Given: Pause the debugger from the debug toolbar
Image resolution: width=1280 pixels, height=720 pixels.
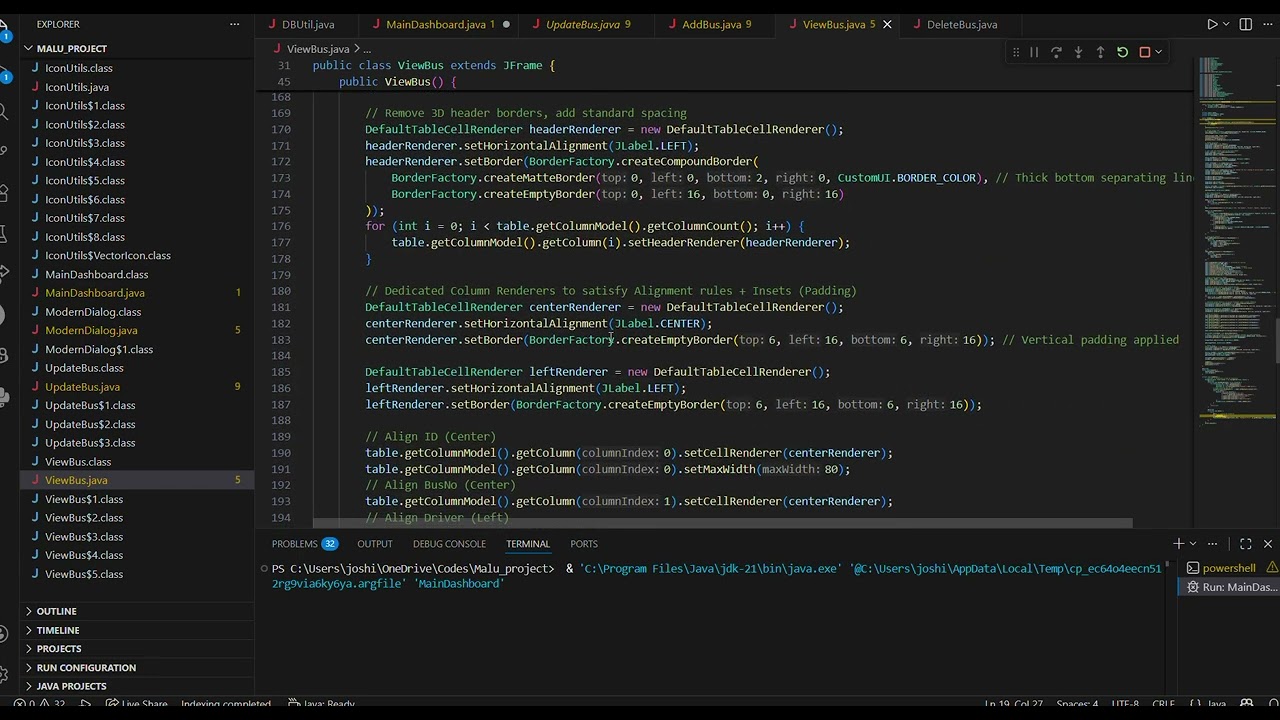Looking at the screenshot, I should click(x=1034, y=52).
